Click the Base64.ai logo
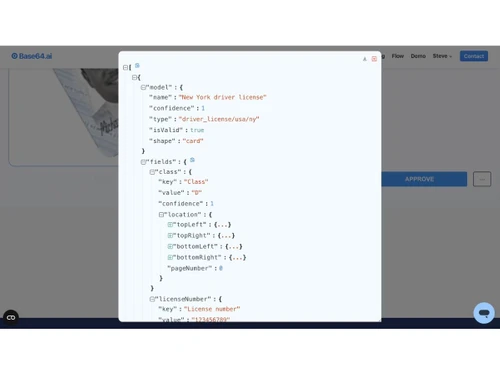Image resolution: width=500 pixels, height=375 pixels. pos(32,56)
